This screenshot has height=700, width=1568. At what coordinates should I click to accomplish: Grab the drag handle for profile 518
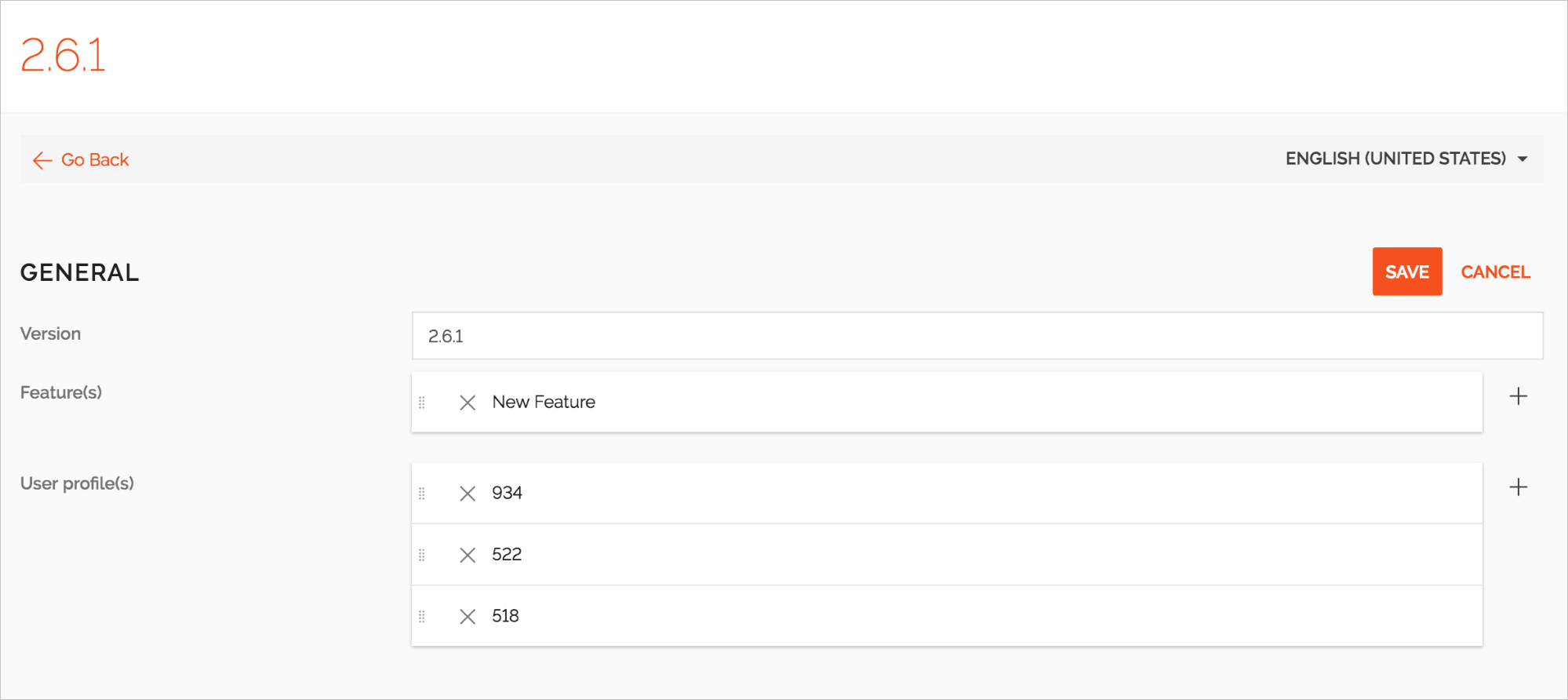(423, 616)
